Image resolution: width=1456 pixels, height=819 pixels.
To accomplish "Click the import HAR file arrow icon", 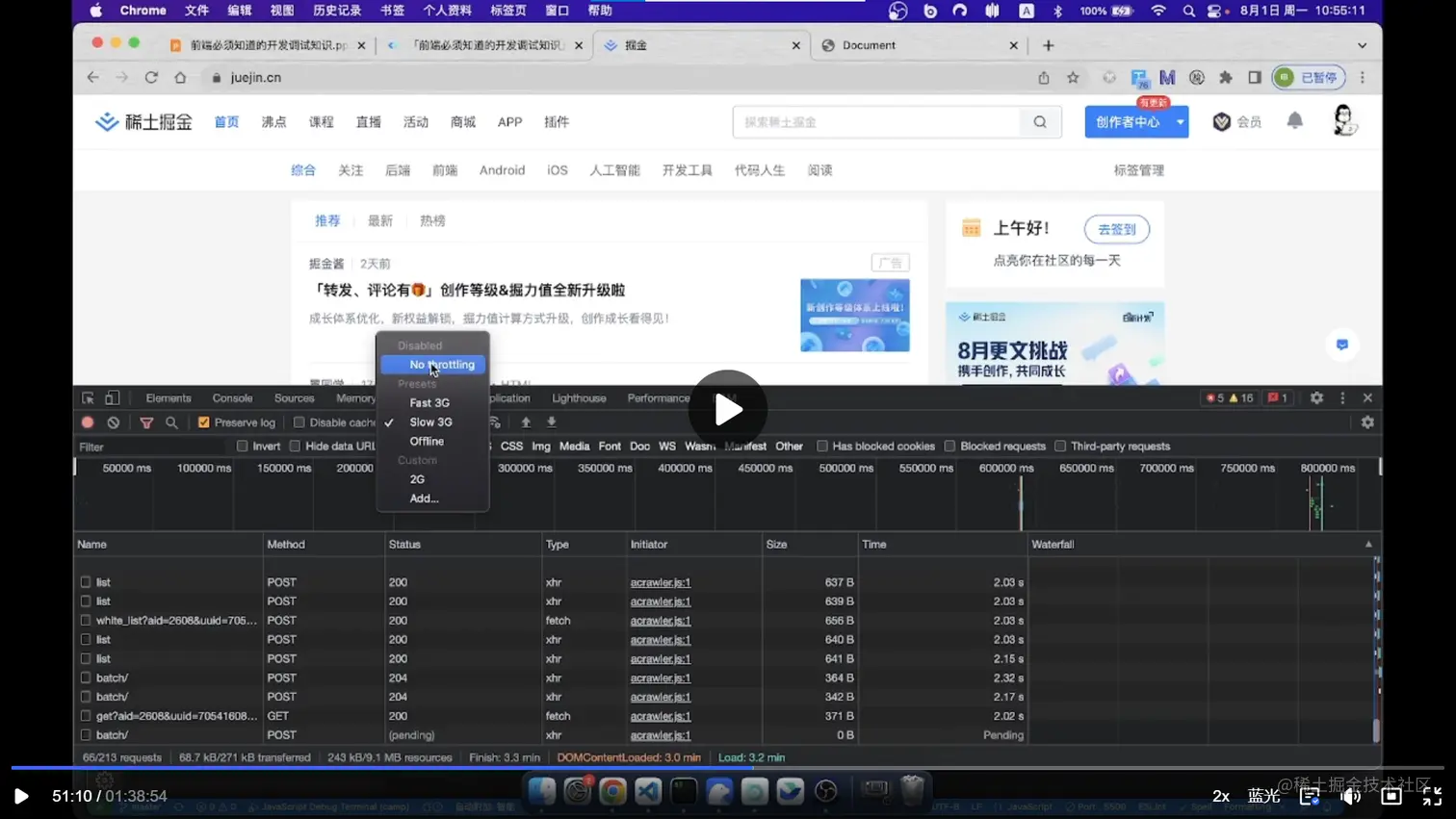I will pos(526,422).
